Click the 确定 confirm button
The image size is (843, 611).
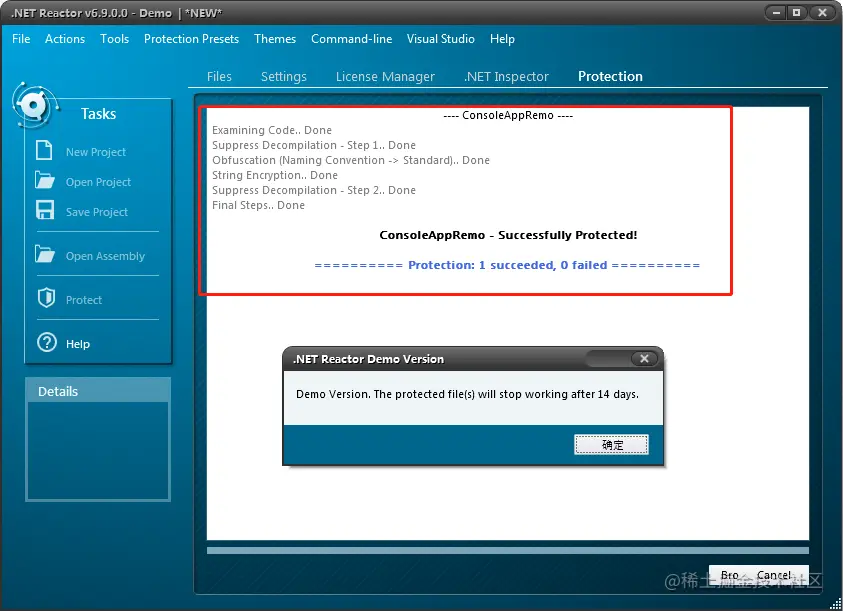(612, 445)
